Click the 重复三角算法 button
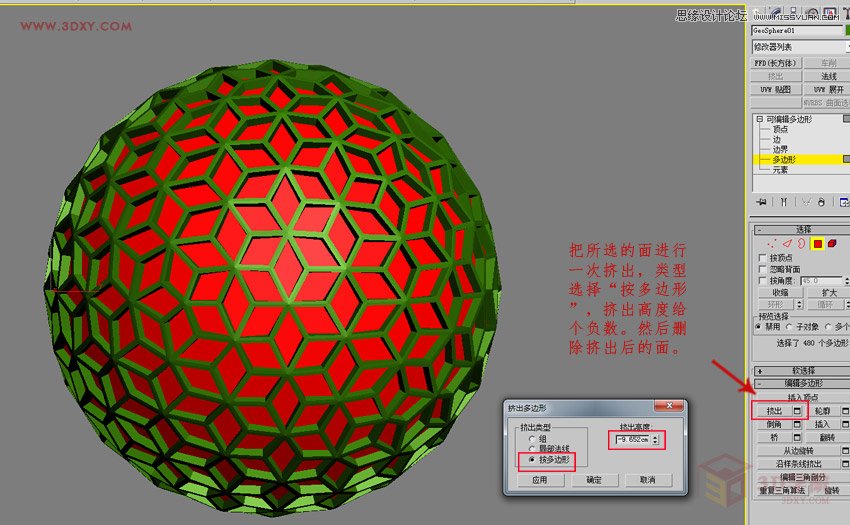Image resolution: width=850 pixels, height=525 pixels. pos(782,490)
